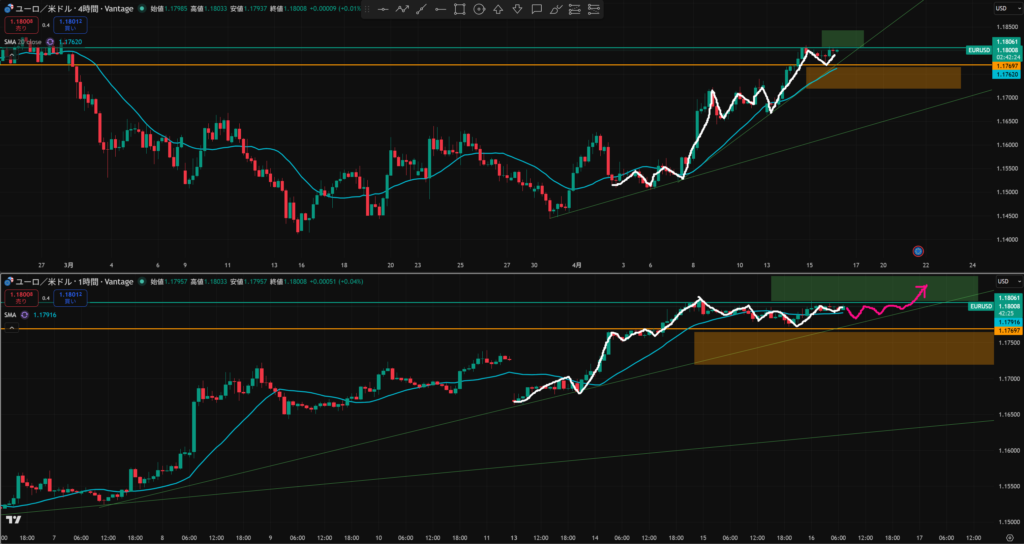Select the rectangle drawing tool
The width and height of the screenshot is (1024, 544).
(x=459, y=9)
